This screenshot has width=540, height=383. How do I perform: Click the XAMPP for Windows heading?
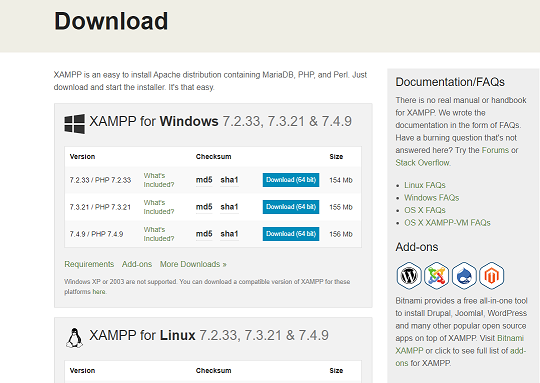(x=220, y=121)
